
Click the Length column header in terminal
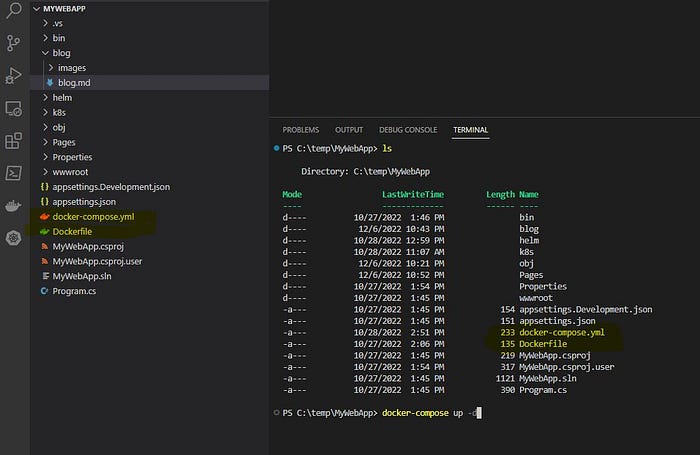click(x=500, y=194)
